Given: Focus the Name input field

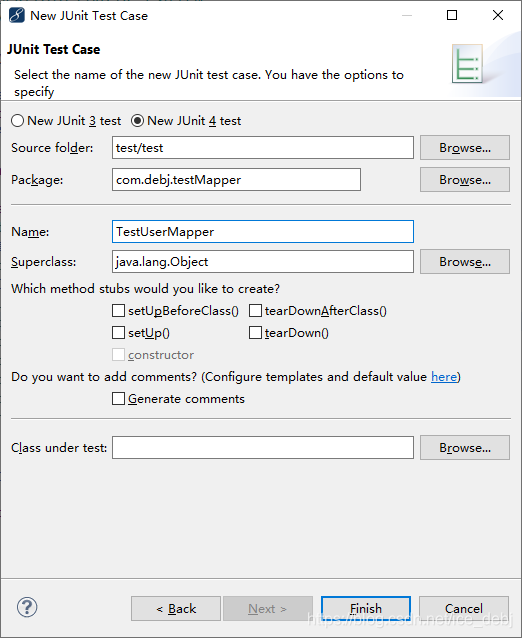Looking at the screenshot, I should [x=263, y=232].
